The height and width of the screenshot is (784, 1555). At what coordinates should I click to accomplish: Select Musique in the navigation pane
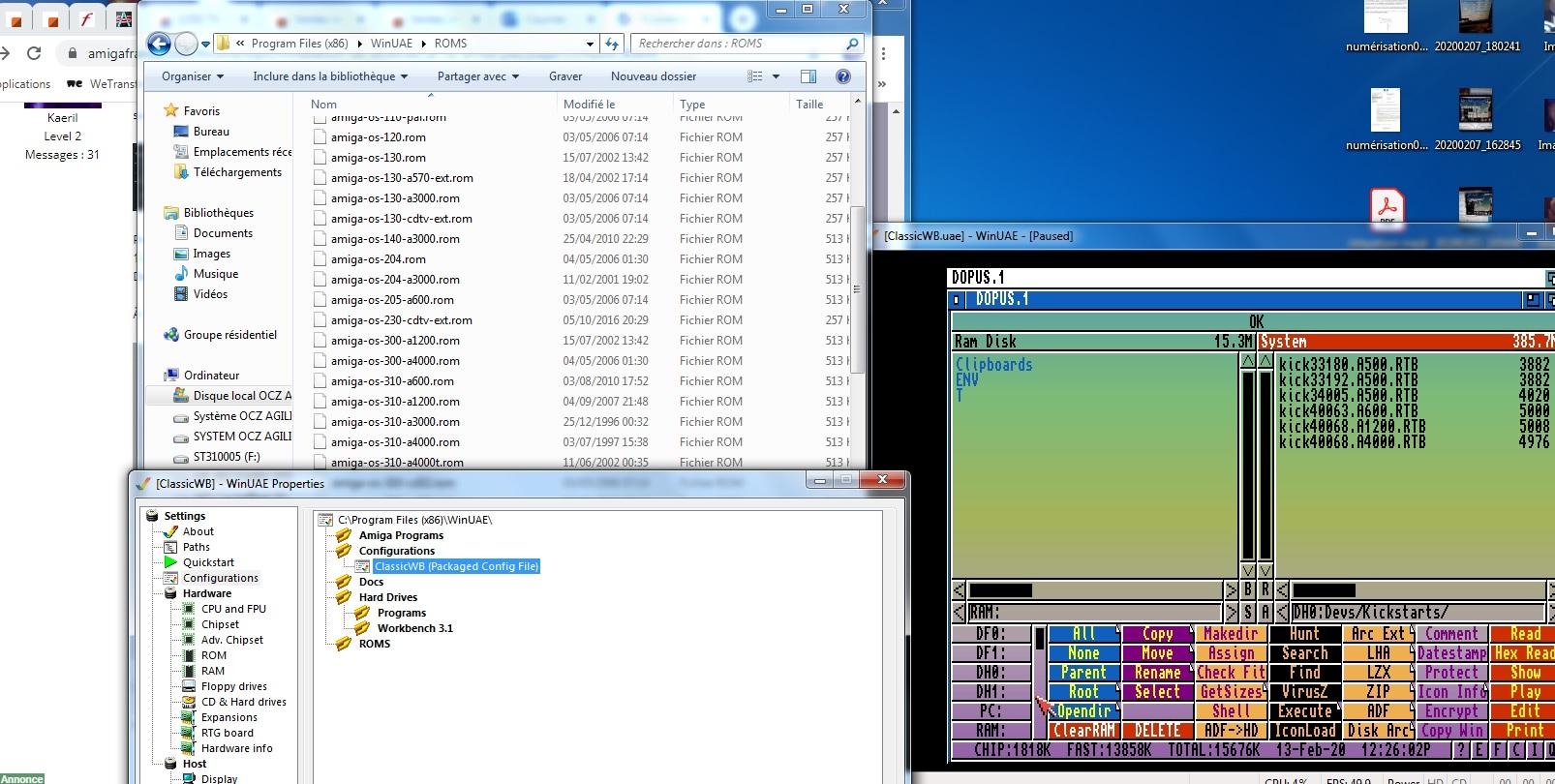[x=216, y=274]
